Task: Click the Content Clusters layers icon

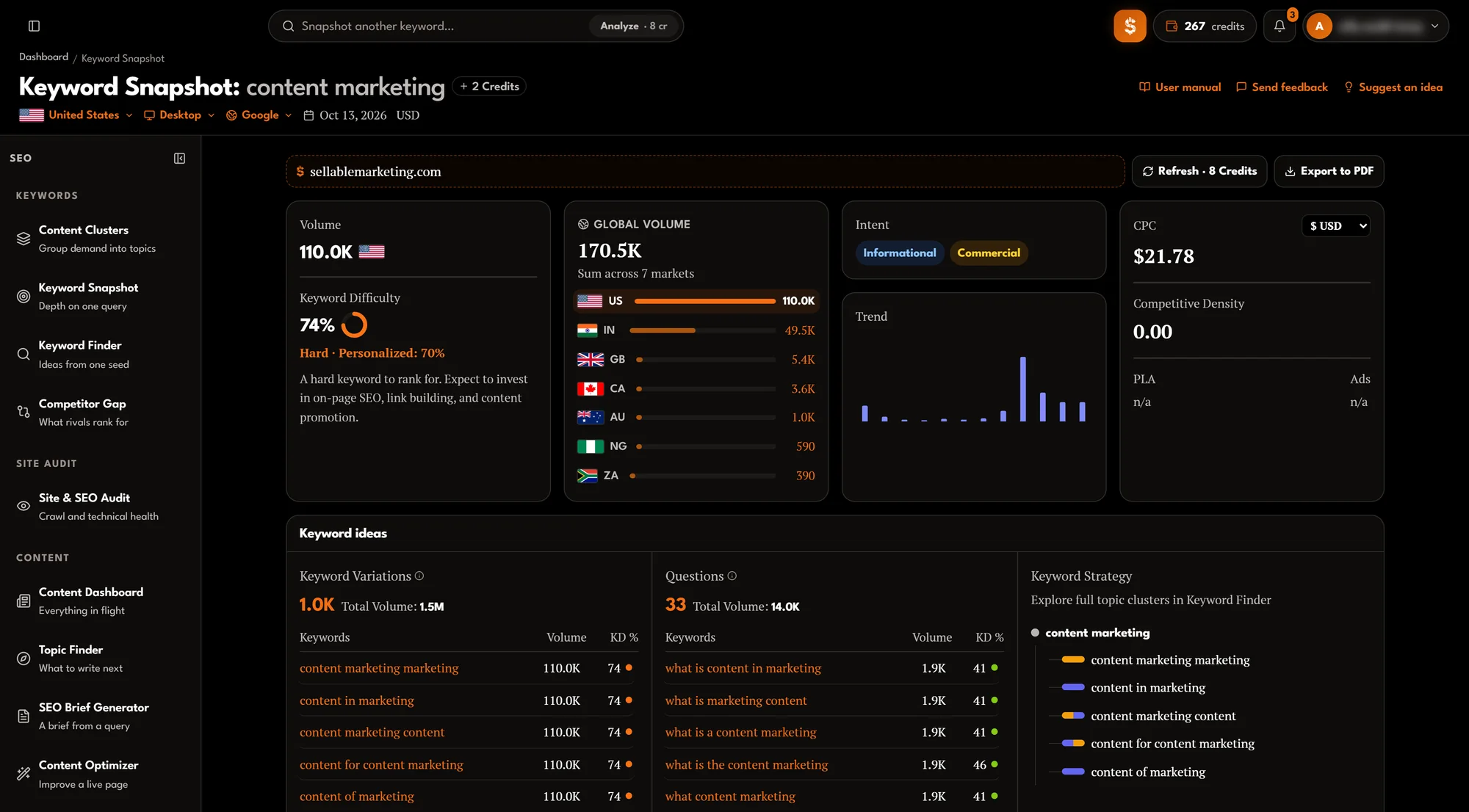Action: point(24,239)
